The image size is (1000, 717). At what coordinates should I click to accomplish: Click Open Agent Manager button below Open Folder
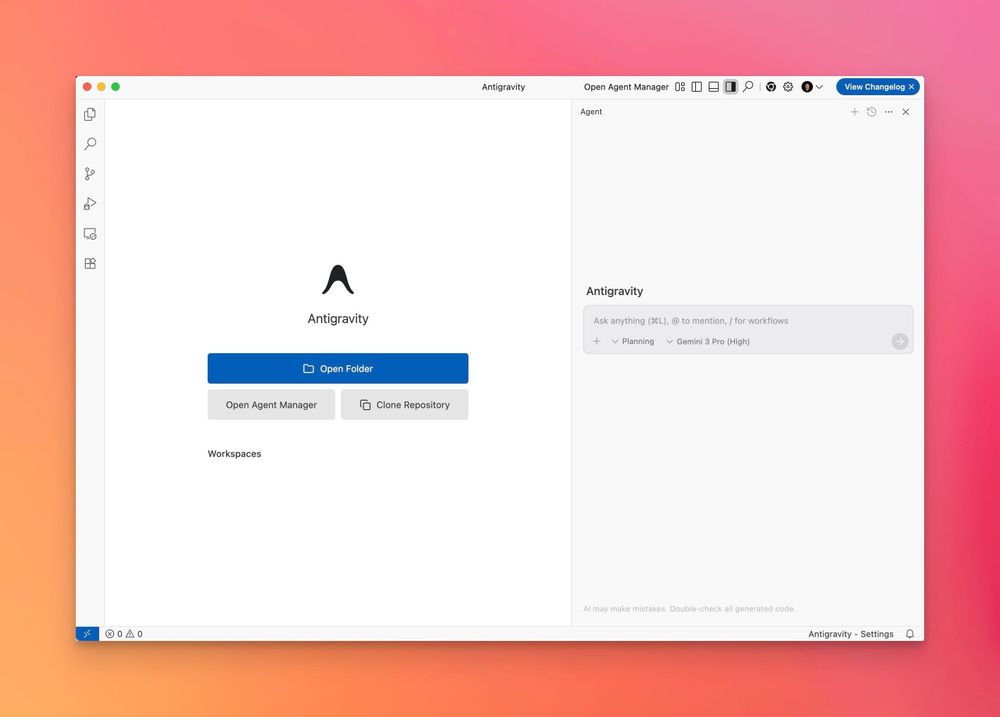click(271, 404)
